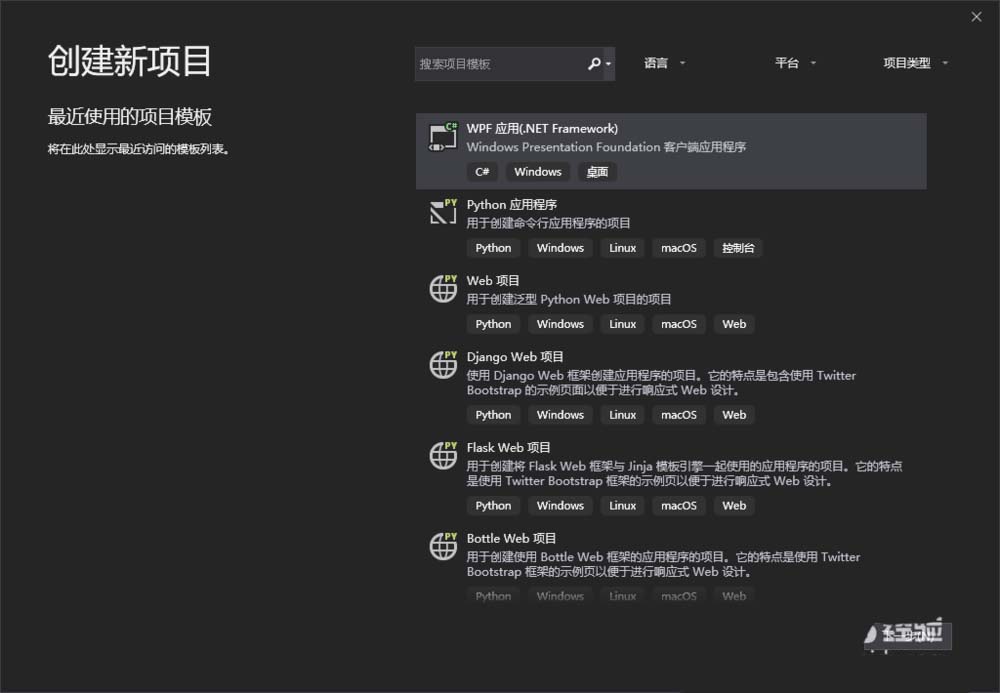Viewport: 1000px width, 693px height.
Task: Click Web tag under Web 项目
Action: tap(734, 324)
